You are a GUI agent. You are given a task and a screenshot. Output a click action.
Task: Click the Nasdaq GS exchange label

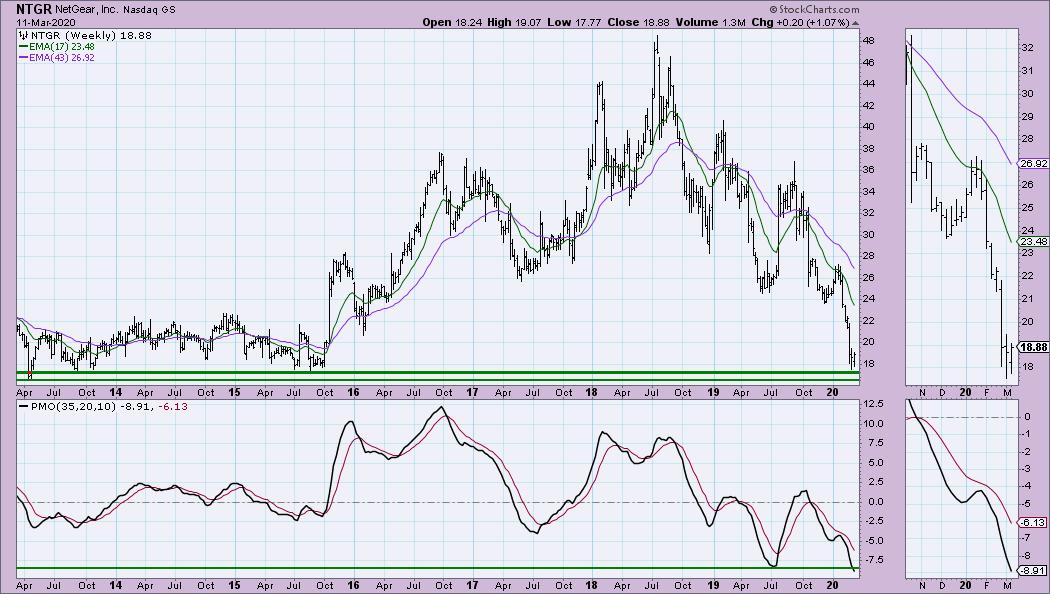[149, 10]
